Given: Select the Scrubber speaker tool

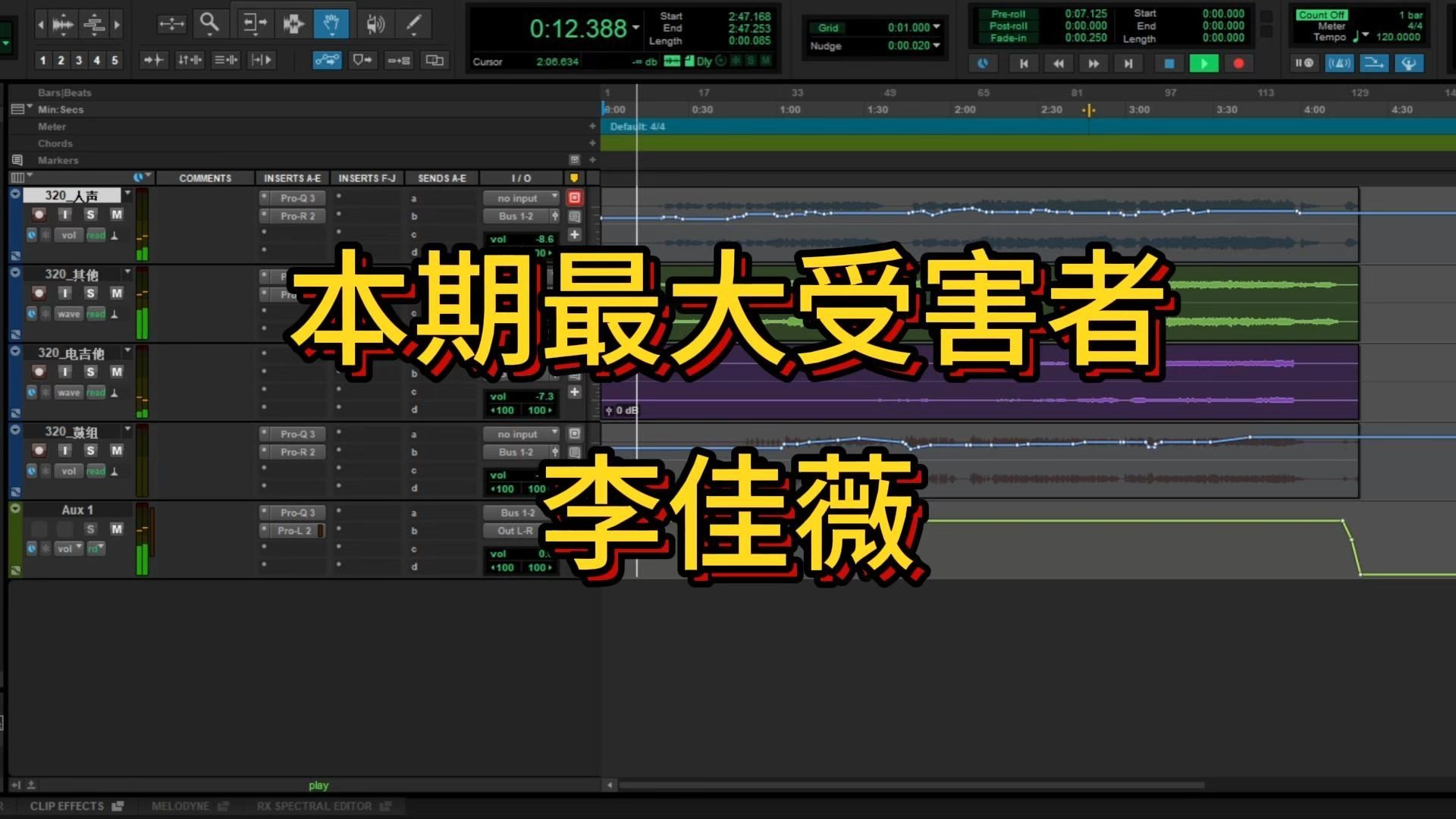Looking at the screenshot, I should point(375,24).
